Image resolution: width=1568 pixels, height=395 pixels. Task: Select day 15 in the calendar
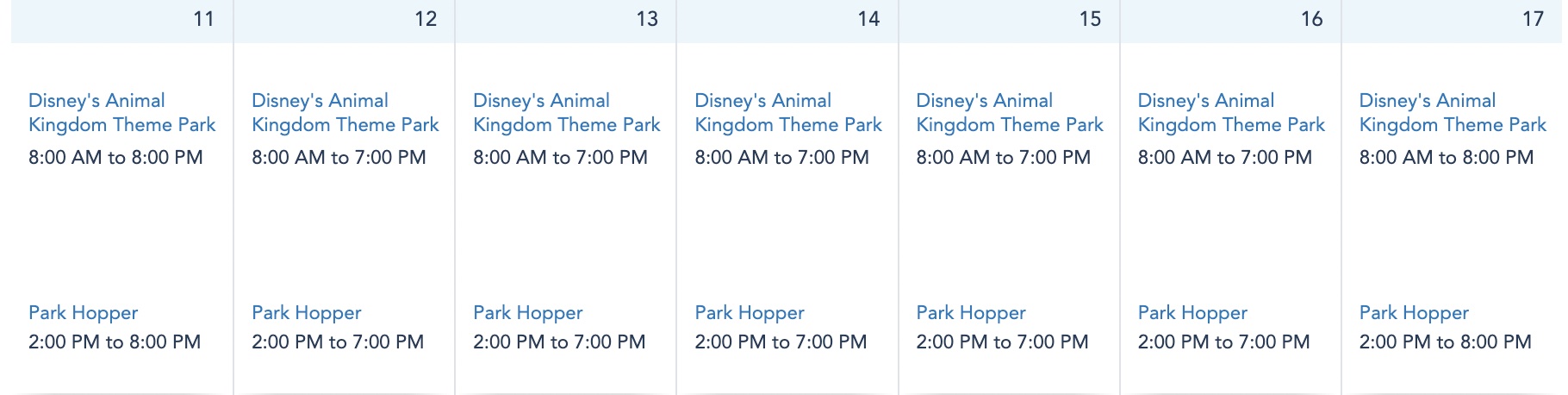click(1089, 19)
